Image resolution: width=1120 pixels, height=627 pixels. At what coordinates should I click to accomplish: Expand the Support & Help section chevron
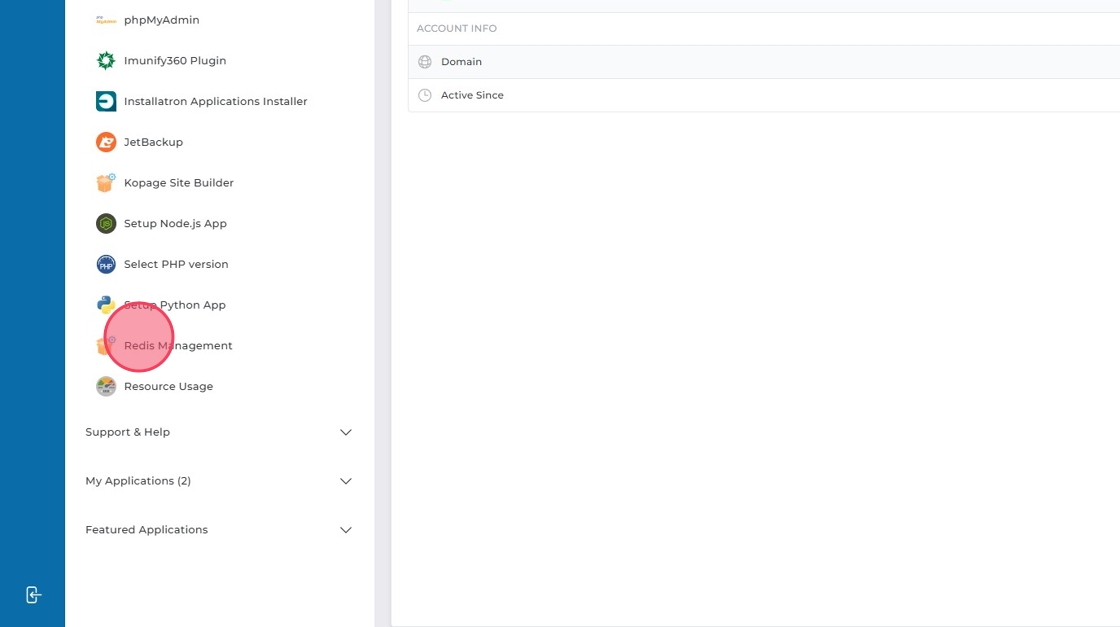pyautogui.click(x=346, y=432)
